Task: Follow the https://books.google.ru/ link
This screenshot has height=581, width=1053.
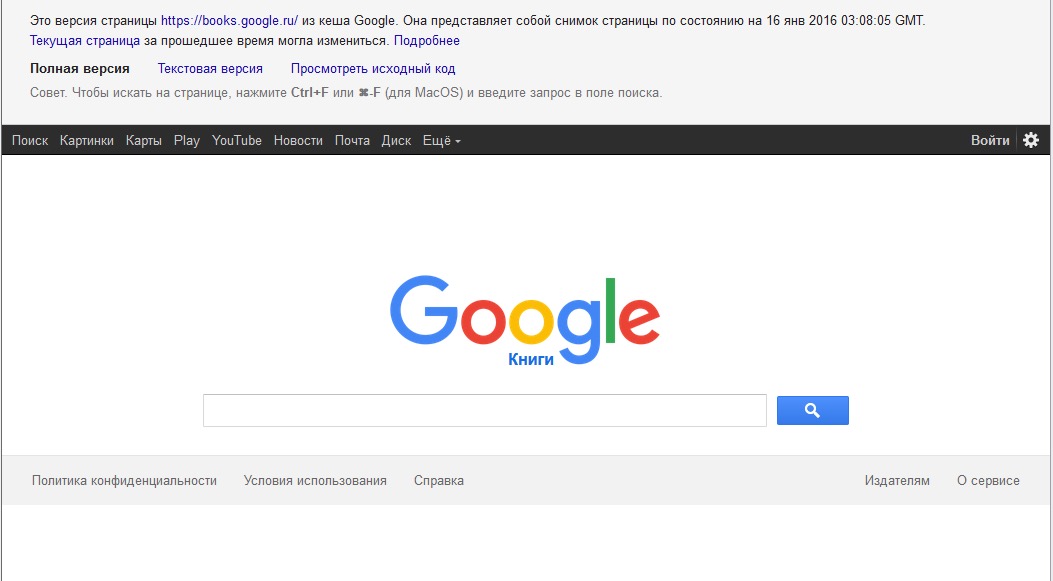Action: point(229,21)
